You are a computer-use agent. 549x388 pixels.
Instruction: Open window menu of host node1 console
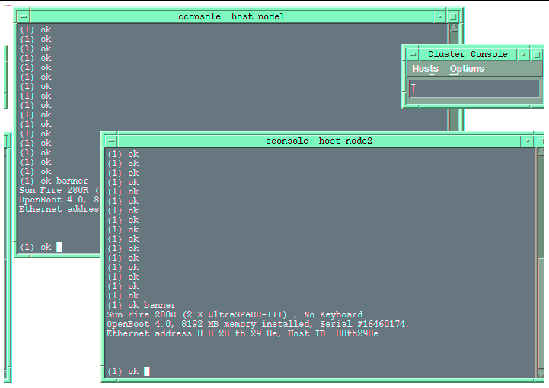23,16
